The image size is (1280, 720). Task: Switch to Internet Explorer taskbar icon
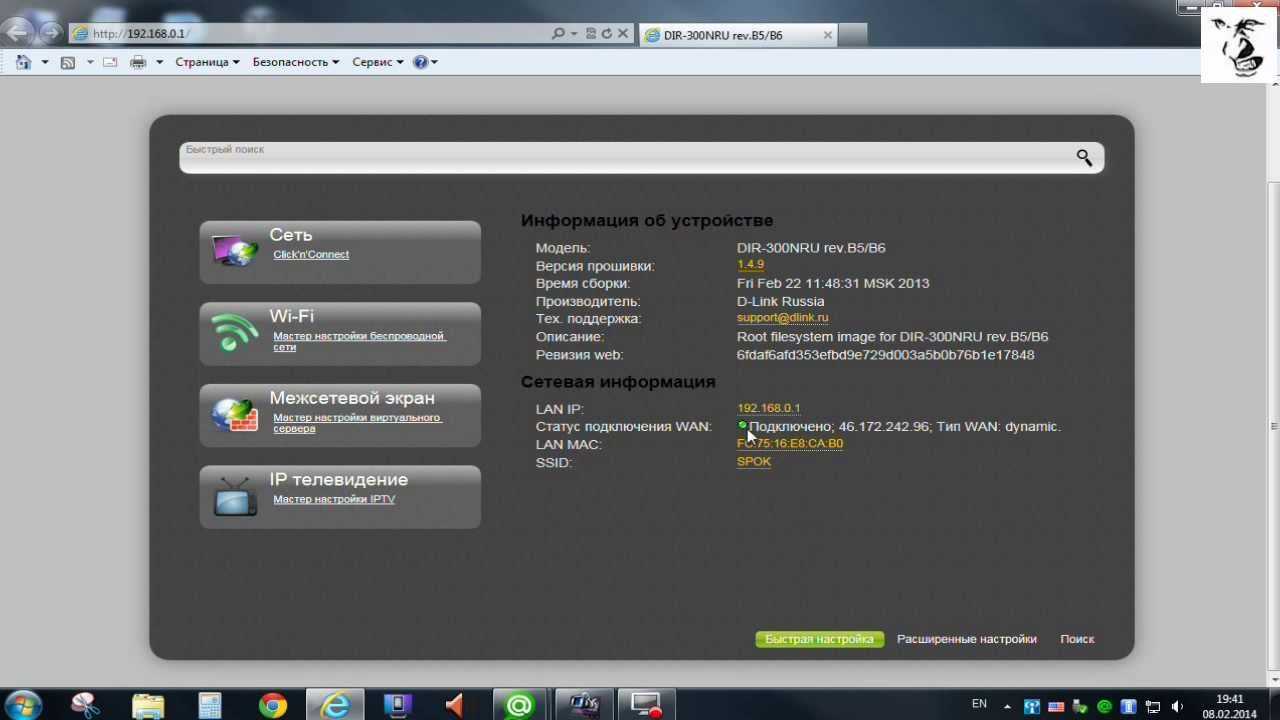(x=334, y=705)
